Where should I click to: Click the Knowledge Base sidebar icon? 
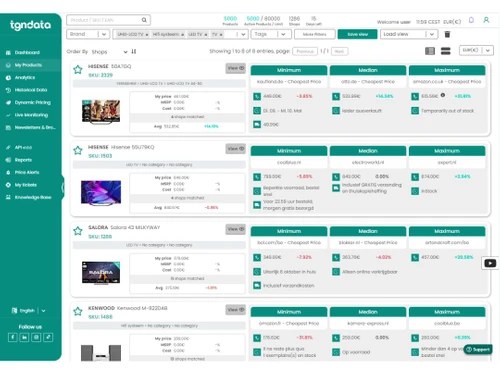click(8, 197)
